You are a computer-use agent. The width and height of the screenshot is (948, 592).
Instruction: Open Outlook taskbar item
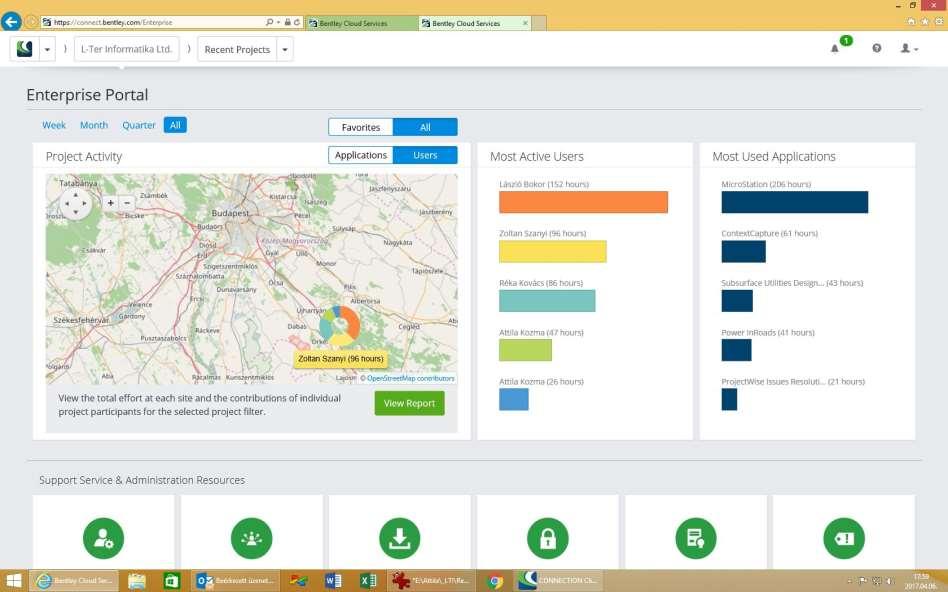(x=236, y=581)
